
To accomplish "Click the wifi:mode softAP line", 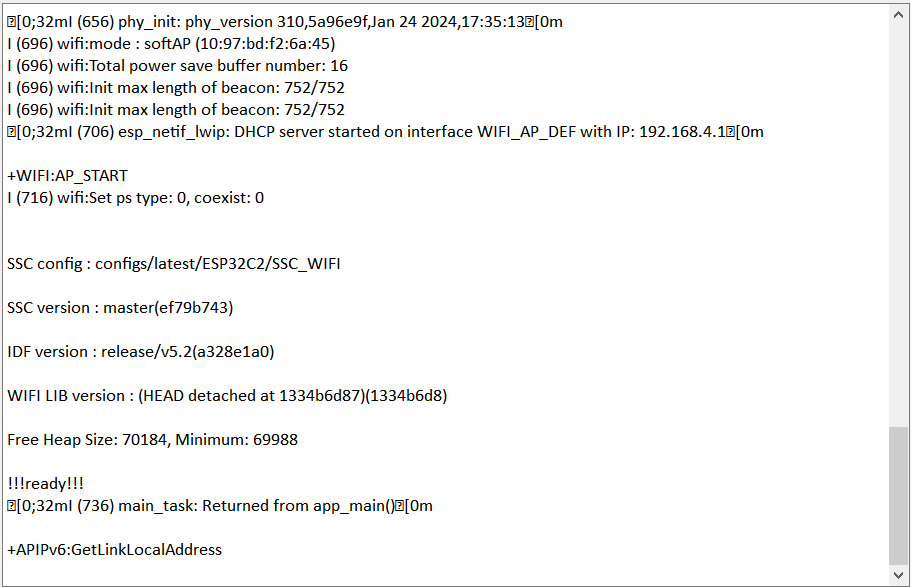I will coord(171,43).
